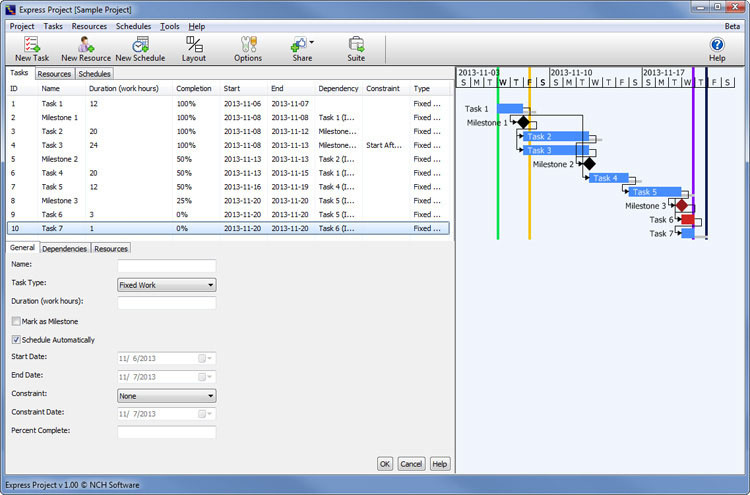Open the Layout toolbar icon
Image resolution: width=750 pixels, height=495 pixels.
click(194, 49)
